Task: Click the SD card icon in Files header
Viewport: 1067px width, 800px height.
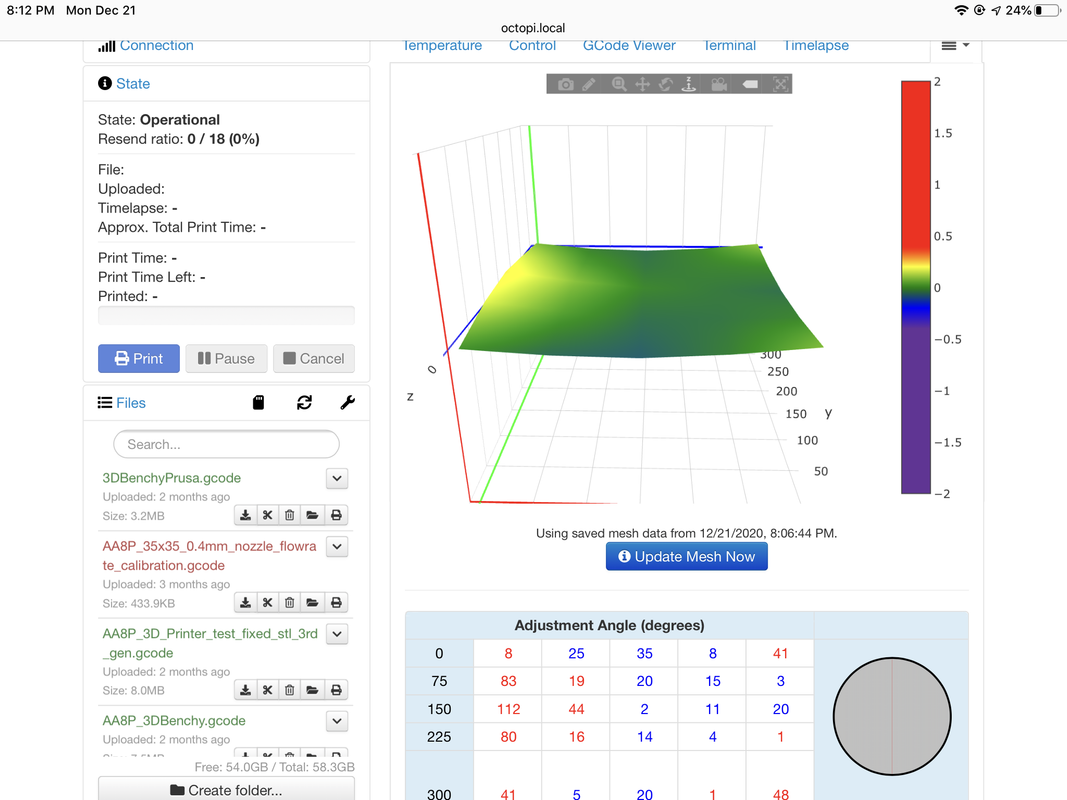Action: (x=259, y=403)
